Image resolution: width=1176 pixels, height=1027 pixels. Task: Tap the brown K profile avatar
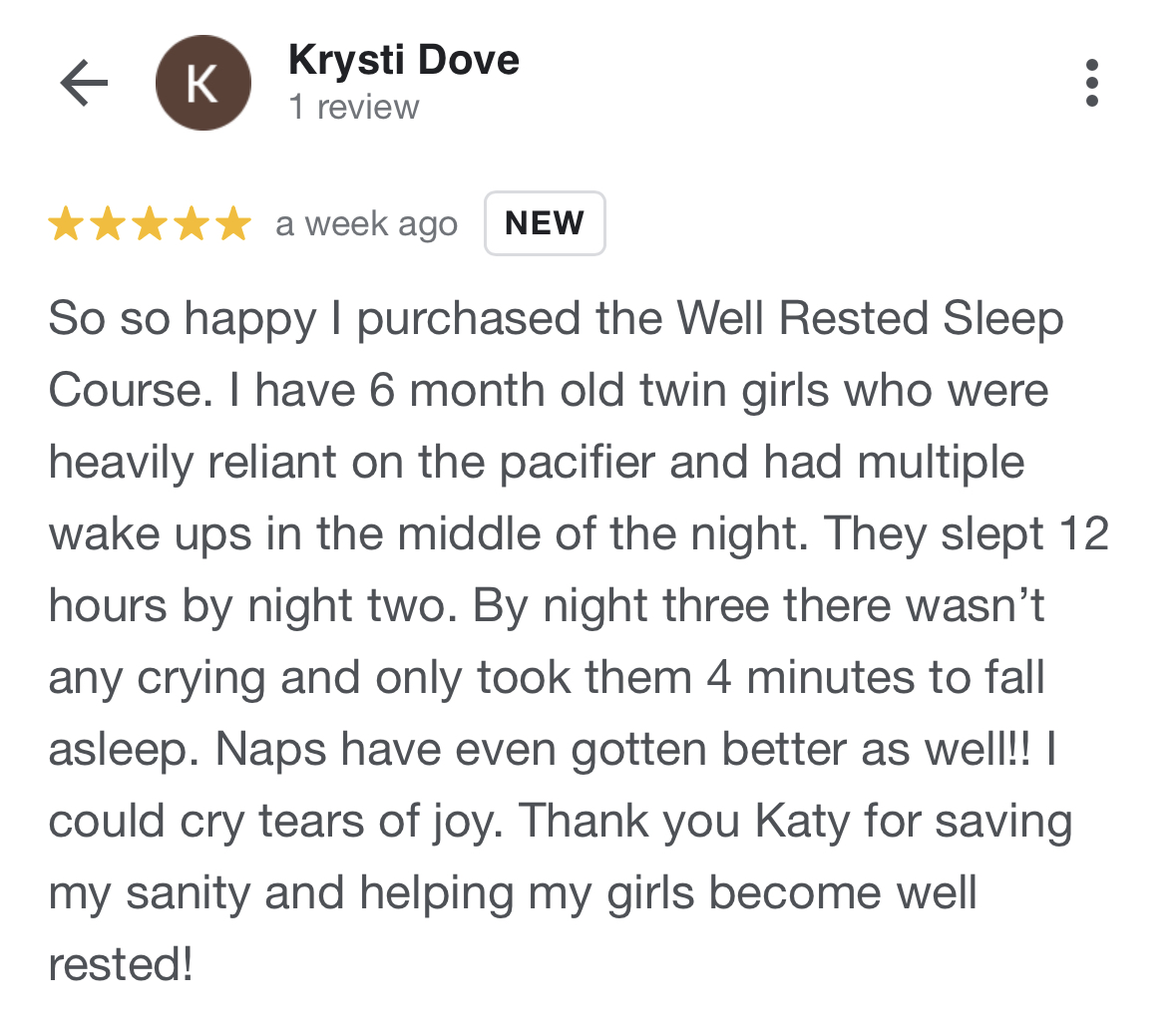202,83
